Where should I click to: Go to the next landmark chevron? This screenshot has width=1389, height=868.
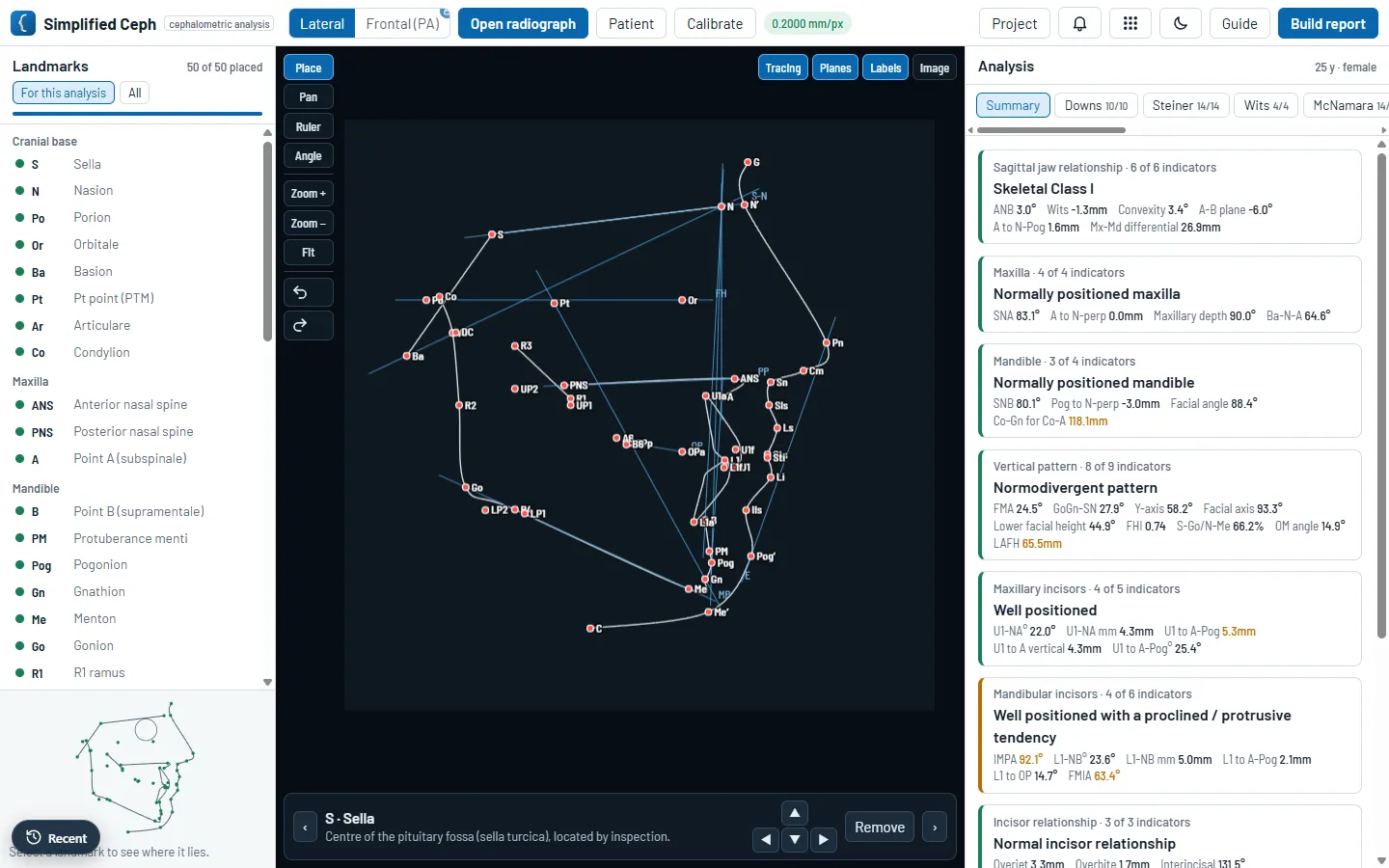point(935,827)
